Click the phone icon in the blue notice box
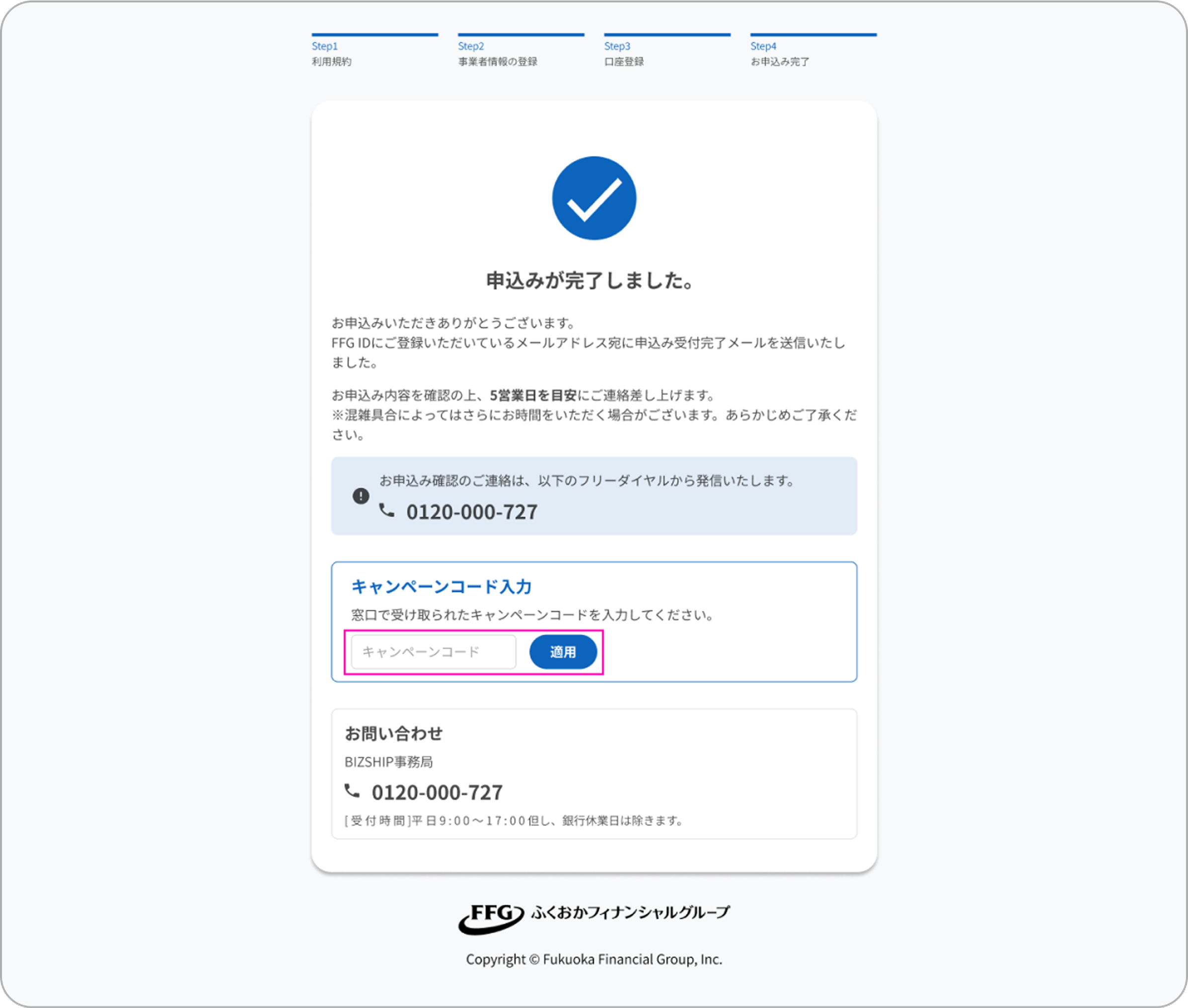Viewport: 1188px width, 1008px height. (x=387, y=510)
